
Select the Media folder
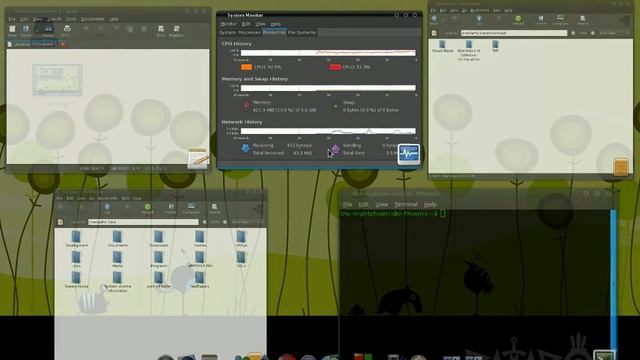(x=118, y=259)
